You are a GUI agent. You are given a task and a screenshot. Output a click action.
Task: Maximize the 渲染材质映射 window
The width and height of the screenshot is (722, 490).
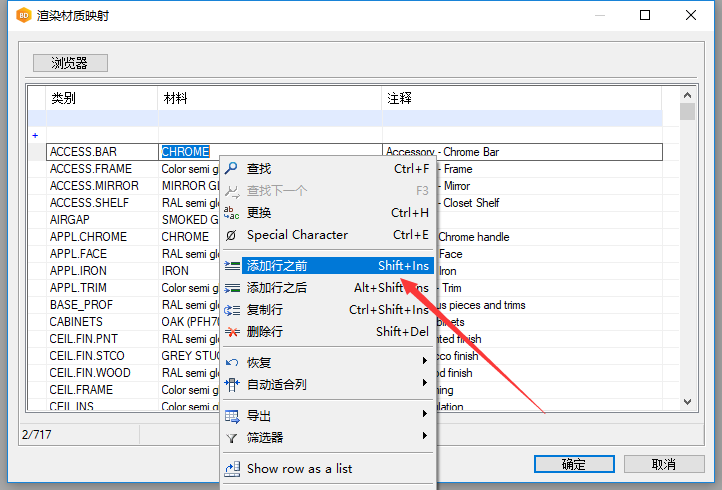(x=645, y=15)
